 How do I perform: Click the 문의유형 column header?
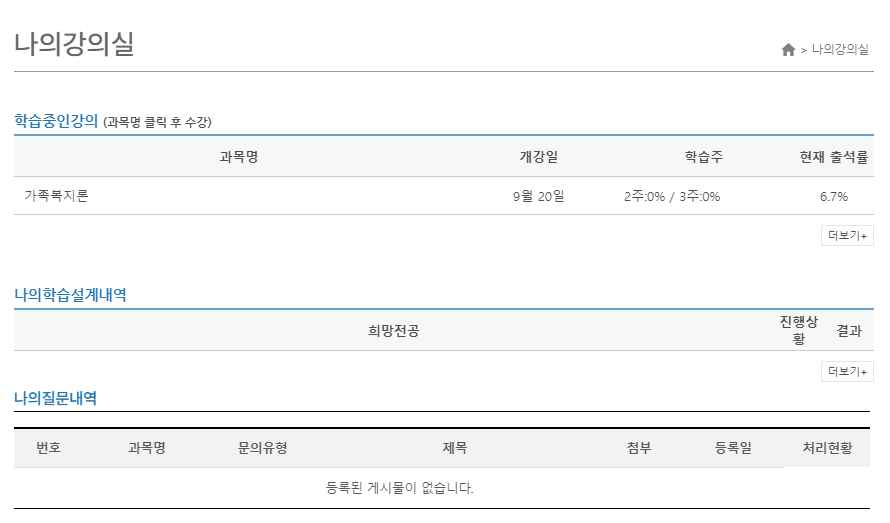tap(263, 448)
